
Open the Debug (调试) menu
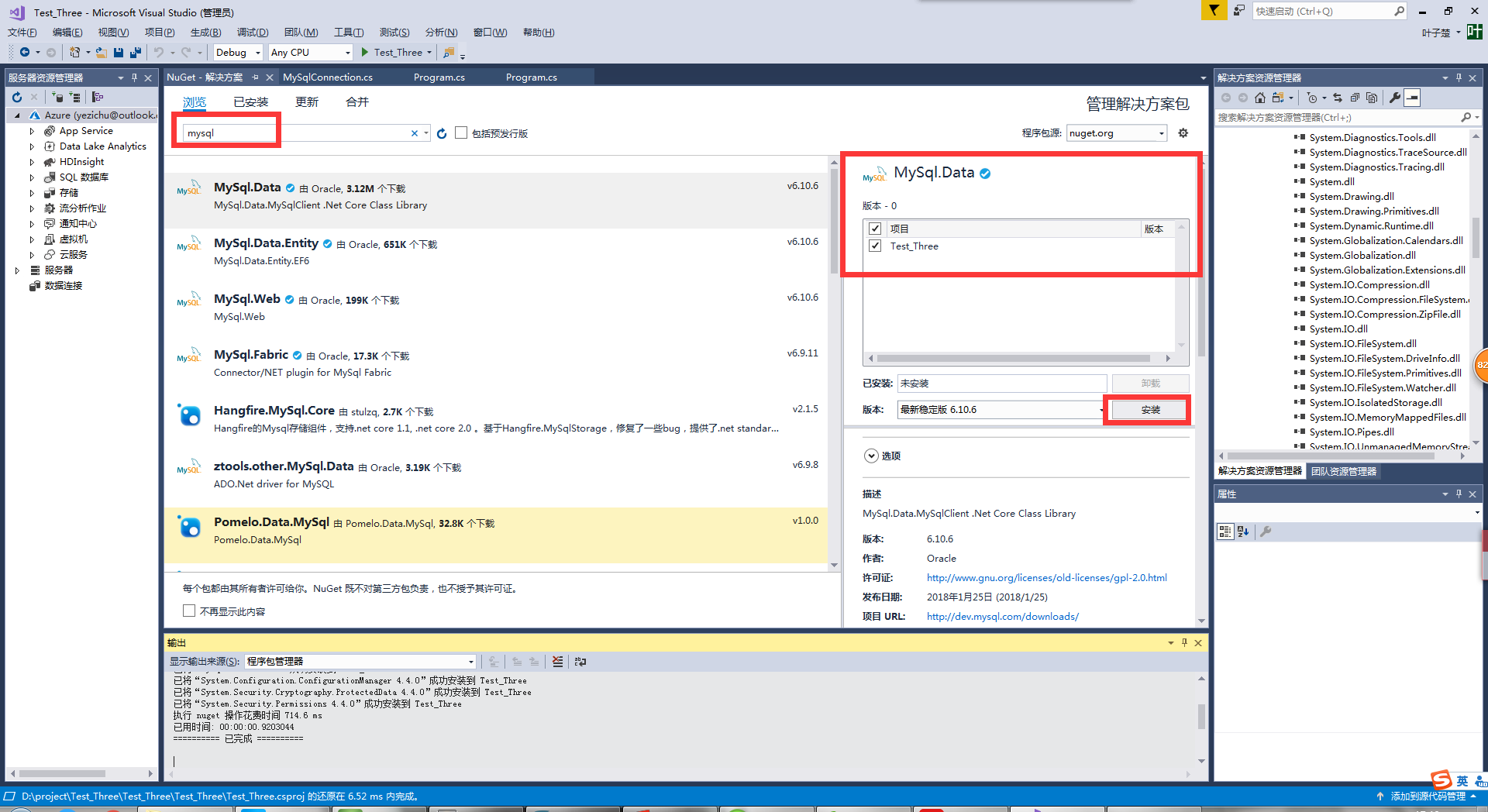(x=253, y=32)
